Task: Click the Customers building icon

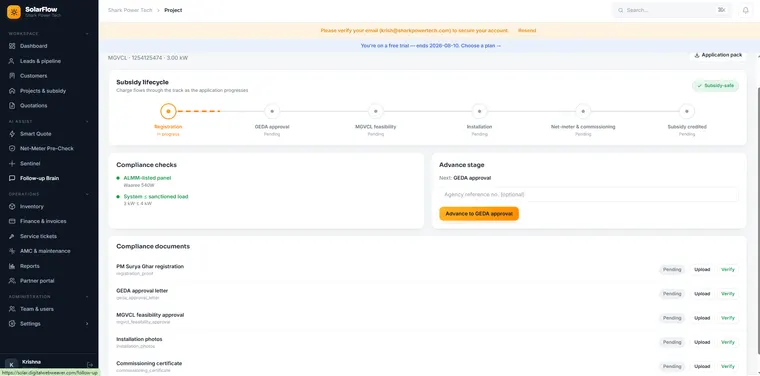Action: (12, 76)
